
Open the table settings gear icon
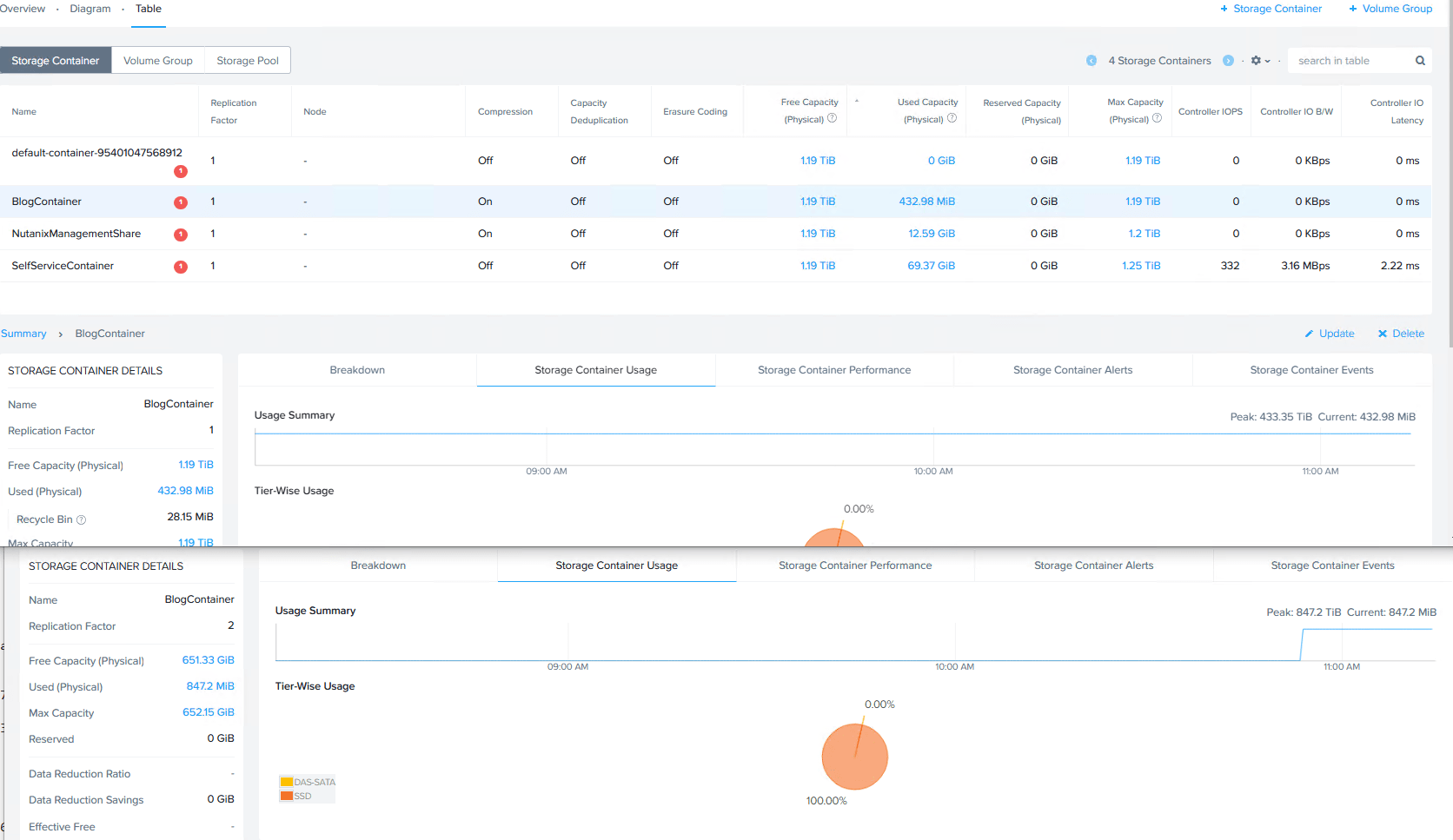pyautogui.click(x=1256, y=61)
